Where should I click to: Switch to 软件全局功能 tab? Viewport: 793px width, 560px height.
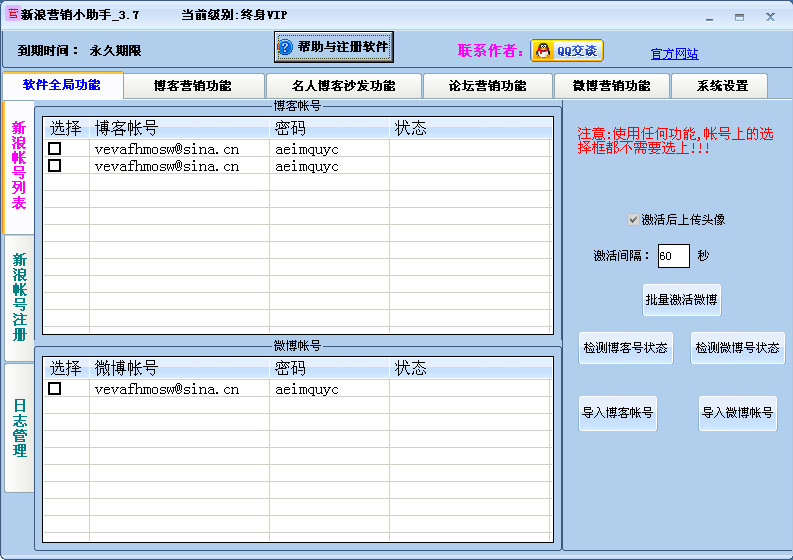point(62,85)
